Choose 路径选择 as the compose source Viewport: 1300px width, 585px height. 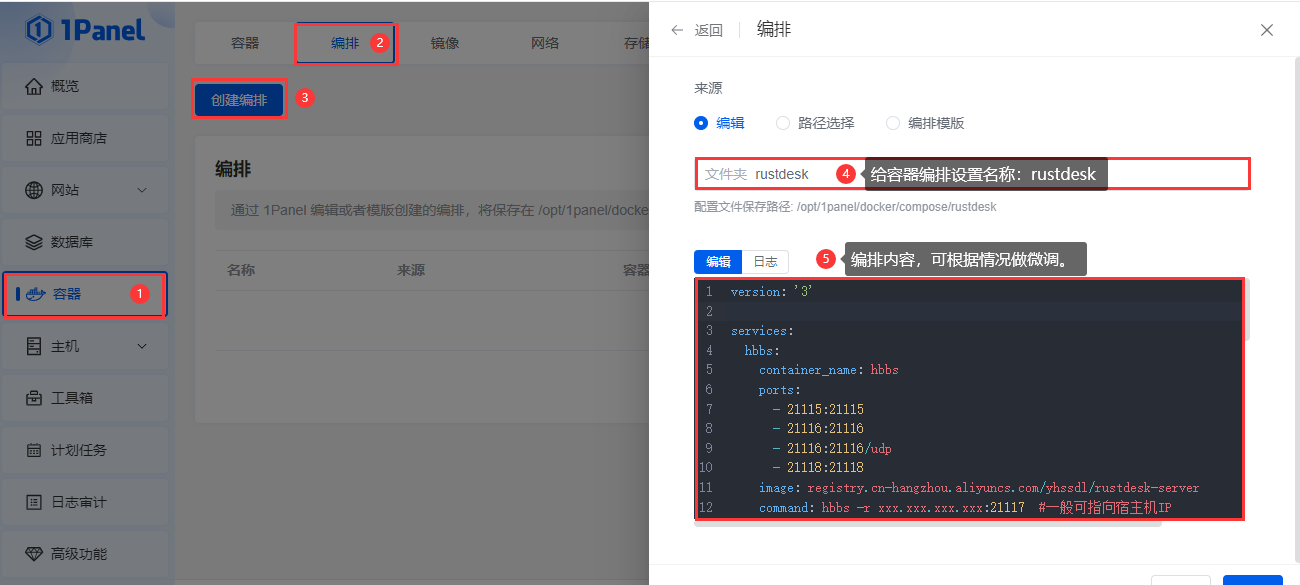coord(783,122)
